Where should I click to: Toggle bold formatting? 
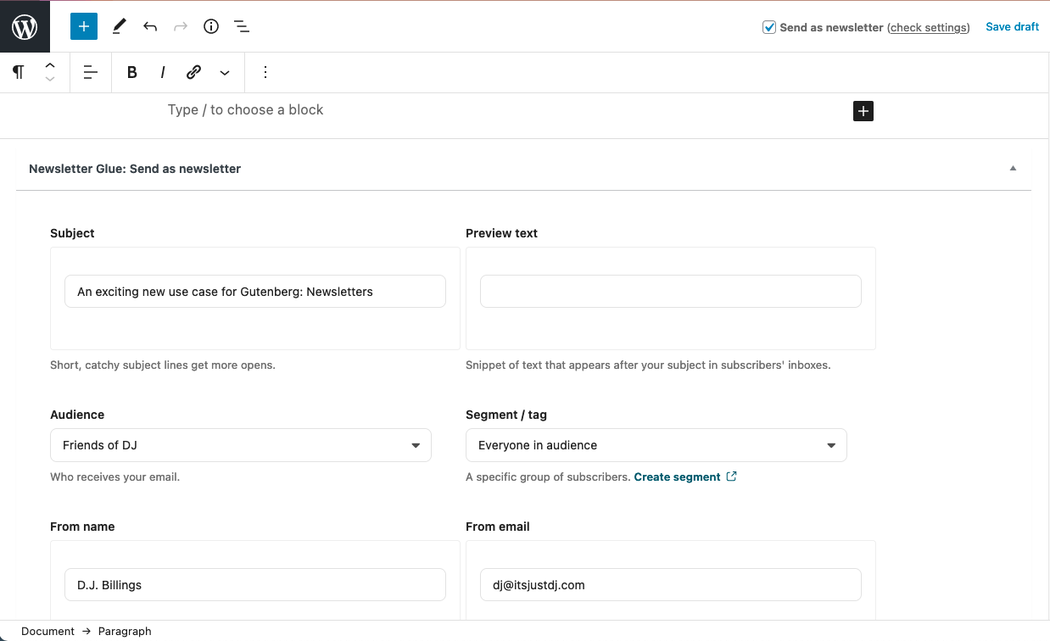[x=132, y=72]
